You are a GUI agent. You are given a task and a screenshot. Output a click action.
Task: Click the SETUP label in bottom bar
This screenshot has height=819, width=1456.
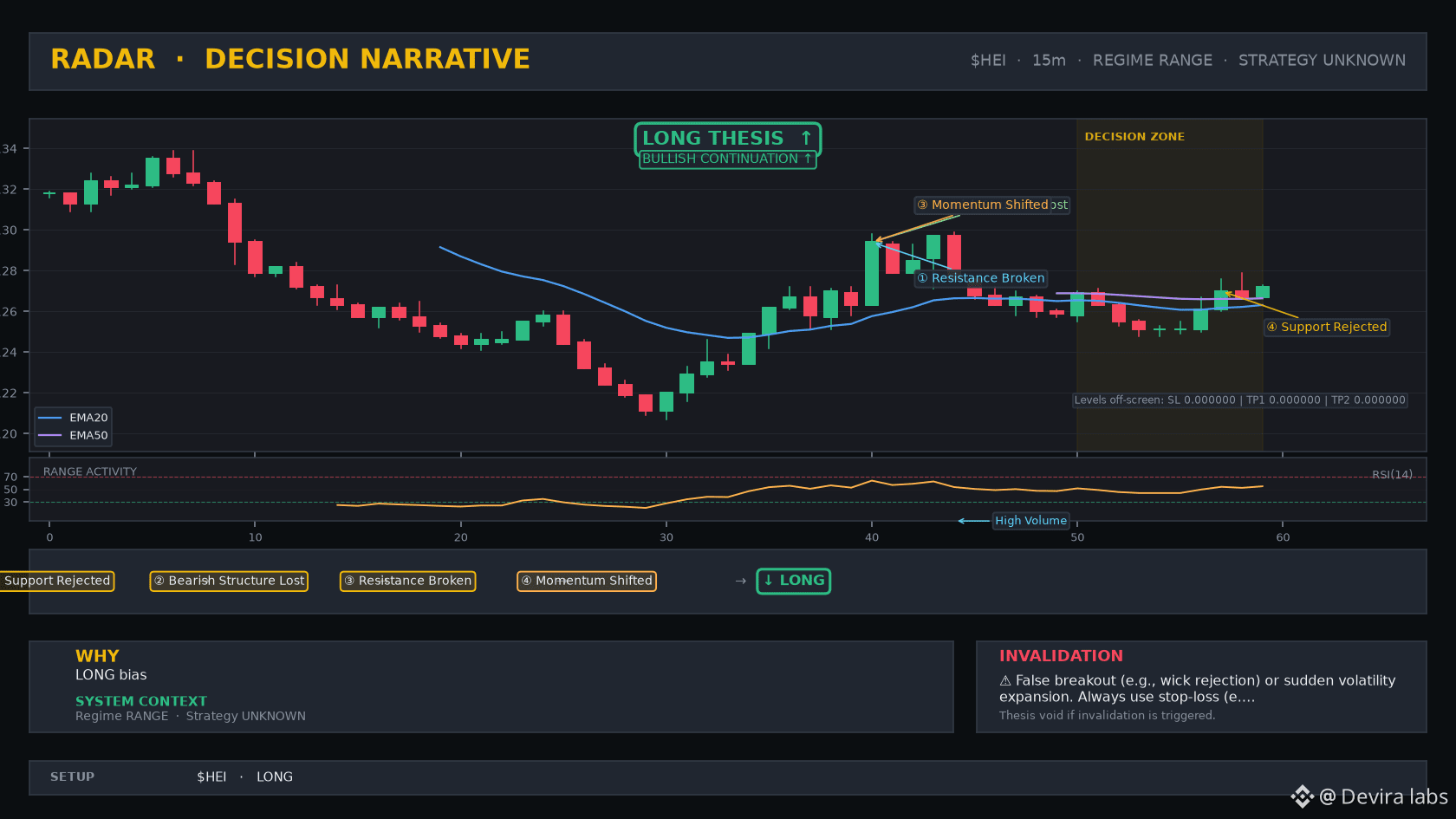[x=73, y=777]
